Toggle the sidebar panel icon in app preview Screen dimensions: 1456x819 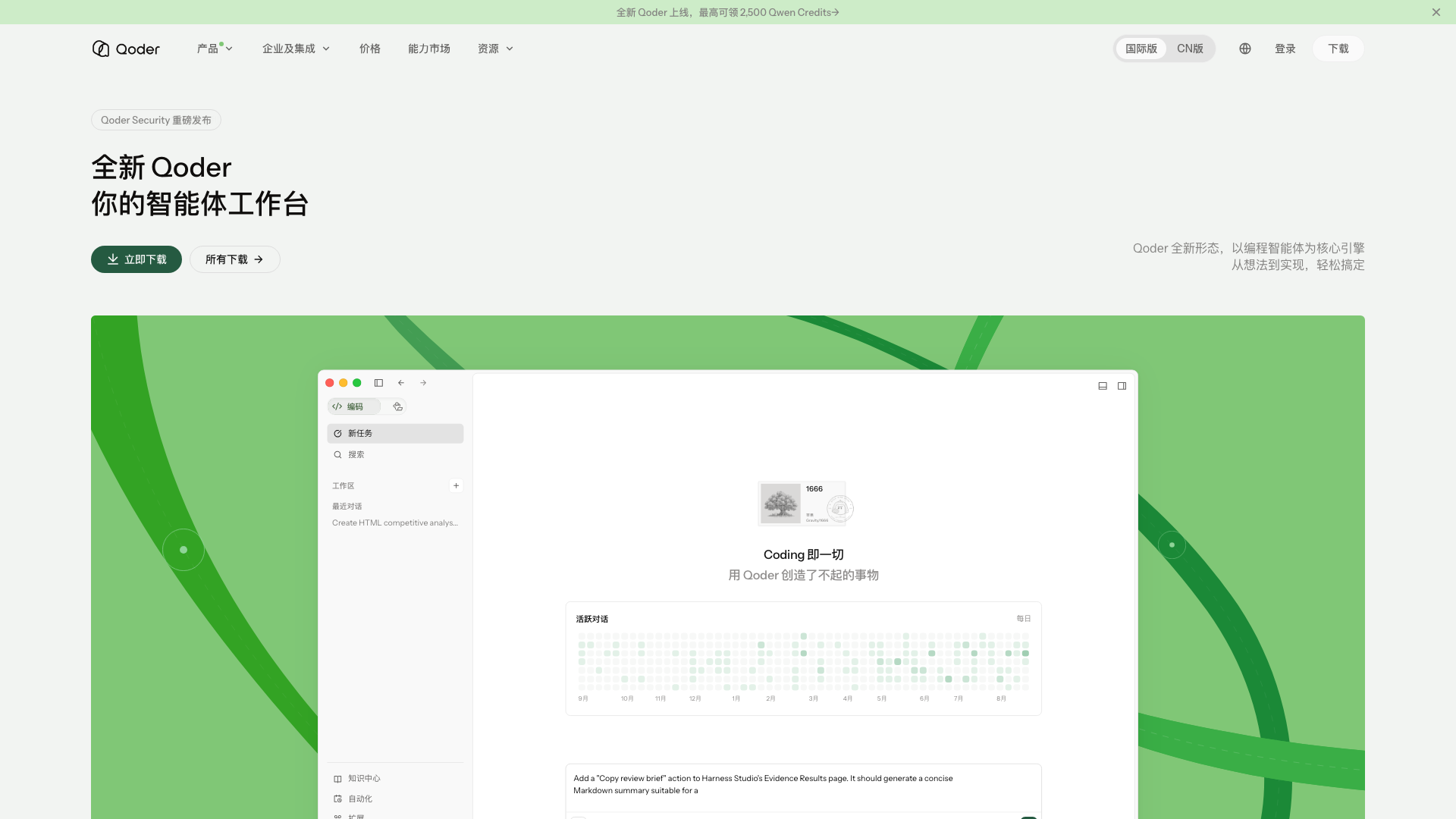[x=378, y=383]
